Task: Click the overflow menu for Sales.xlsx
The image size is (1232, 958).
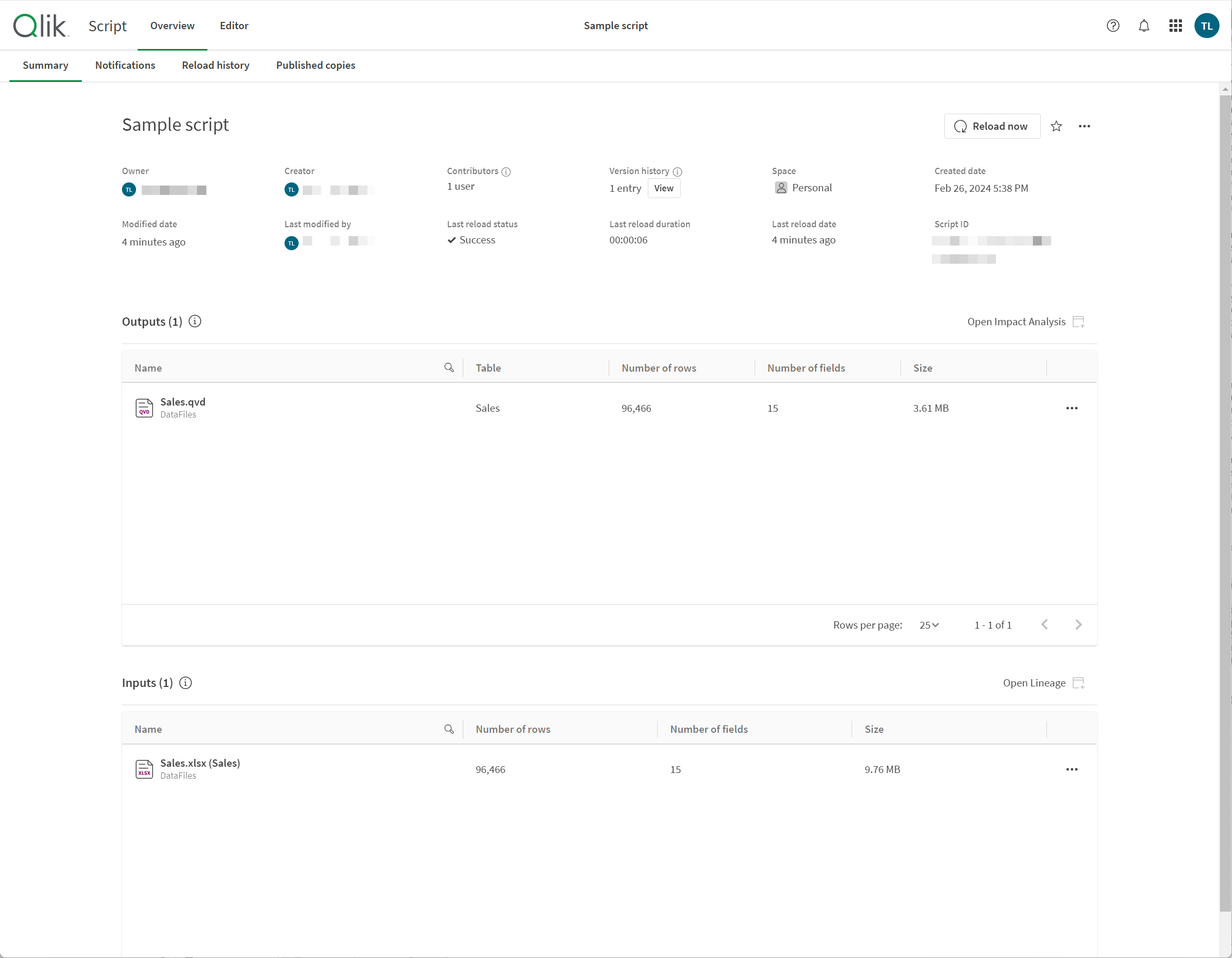Action: point(1072,769)
